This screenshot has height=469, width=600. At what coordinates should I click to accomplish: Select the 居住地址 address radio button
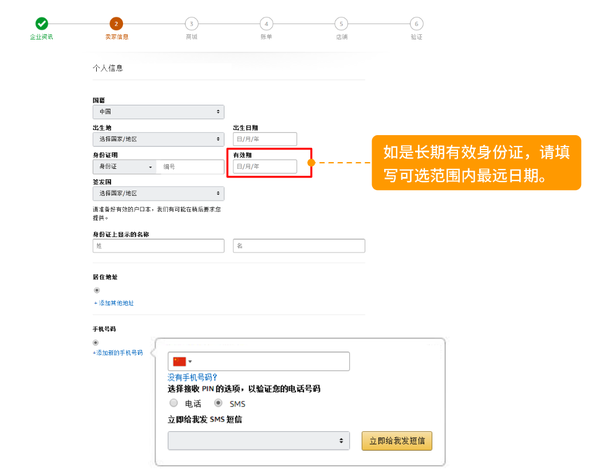pyautogui.click(x=97, y=290)
